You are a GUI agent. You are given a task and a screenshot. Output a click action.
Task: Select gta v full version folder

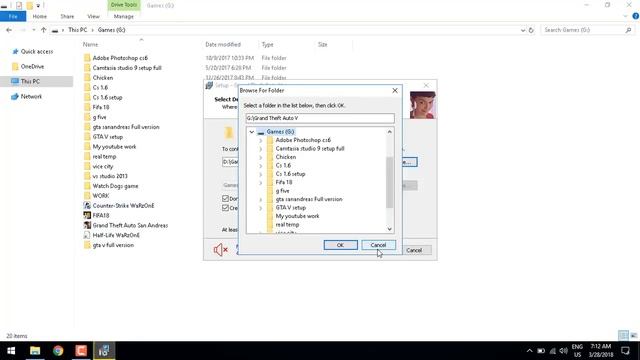(x=113, y=245)
